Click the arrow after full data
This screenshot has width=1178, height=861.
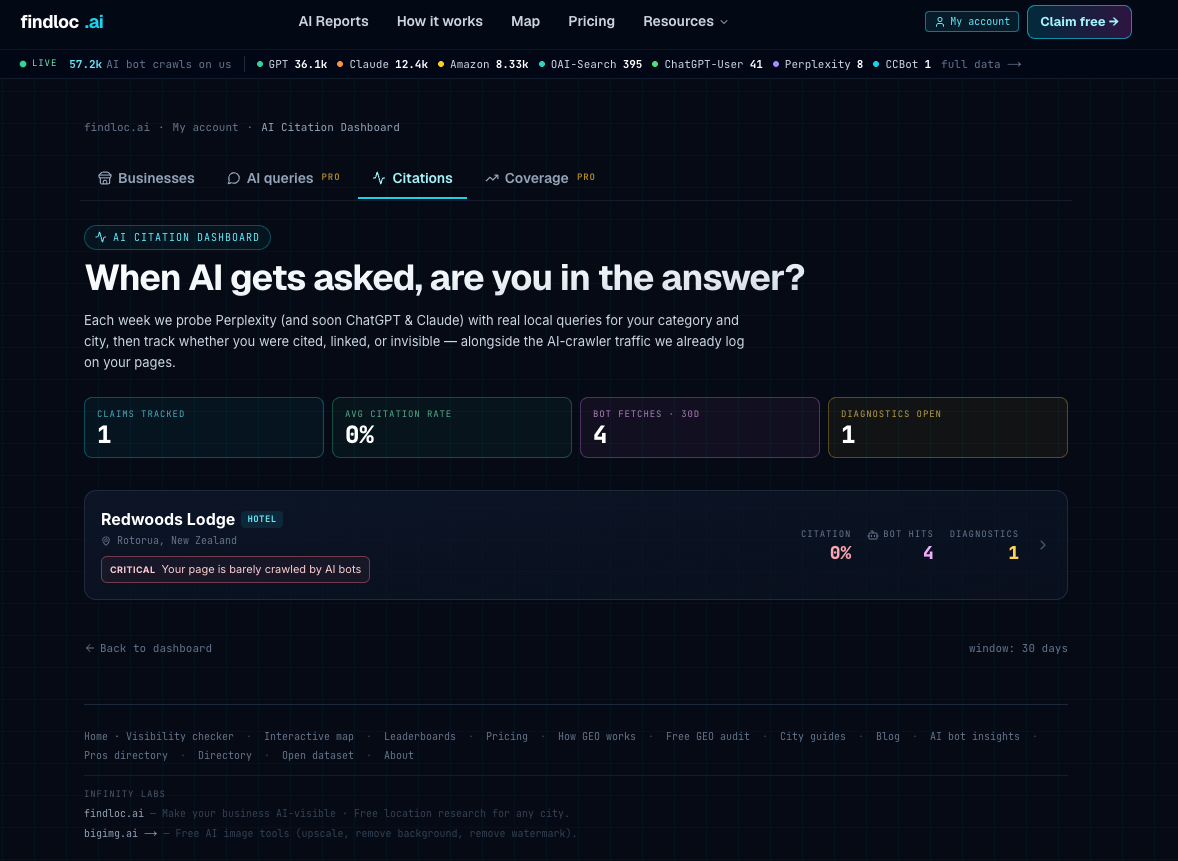[1014, 65]
